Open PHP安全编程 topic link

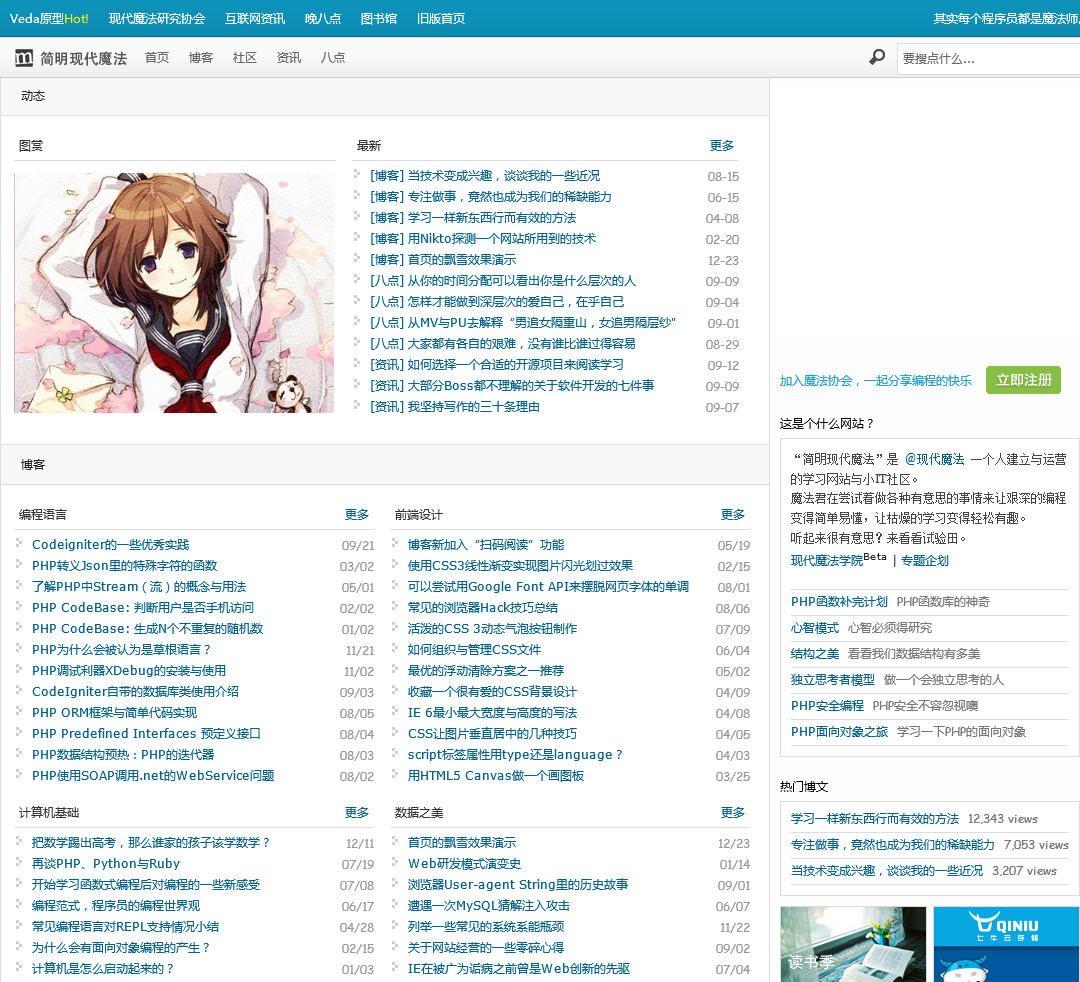click(827, 706)
